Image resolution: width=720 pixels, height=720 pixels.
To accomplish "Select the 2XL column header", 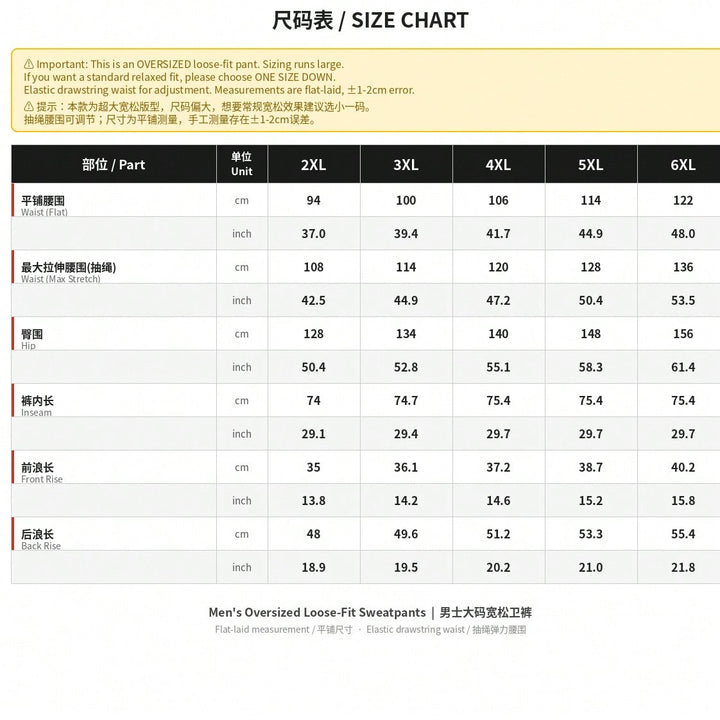I will coord(314,164).
